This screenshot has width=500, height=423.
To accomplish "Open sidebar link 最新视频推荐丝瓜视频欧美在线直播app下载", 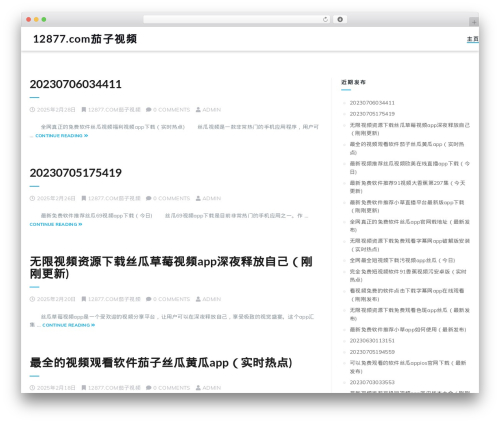I will click(x=410, y=168).
